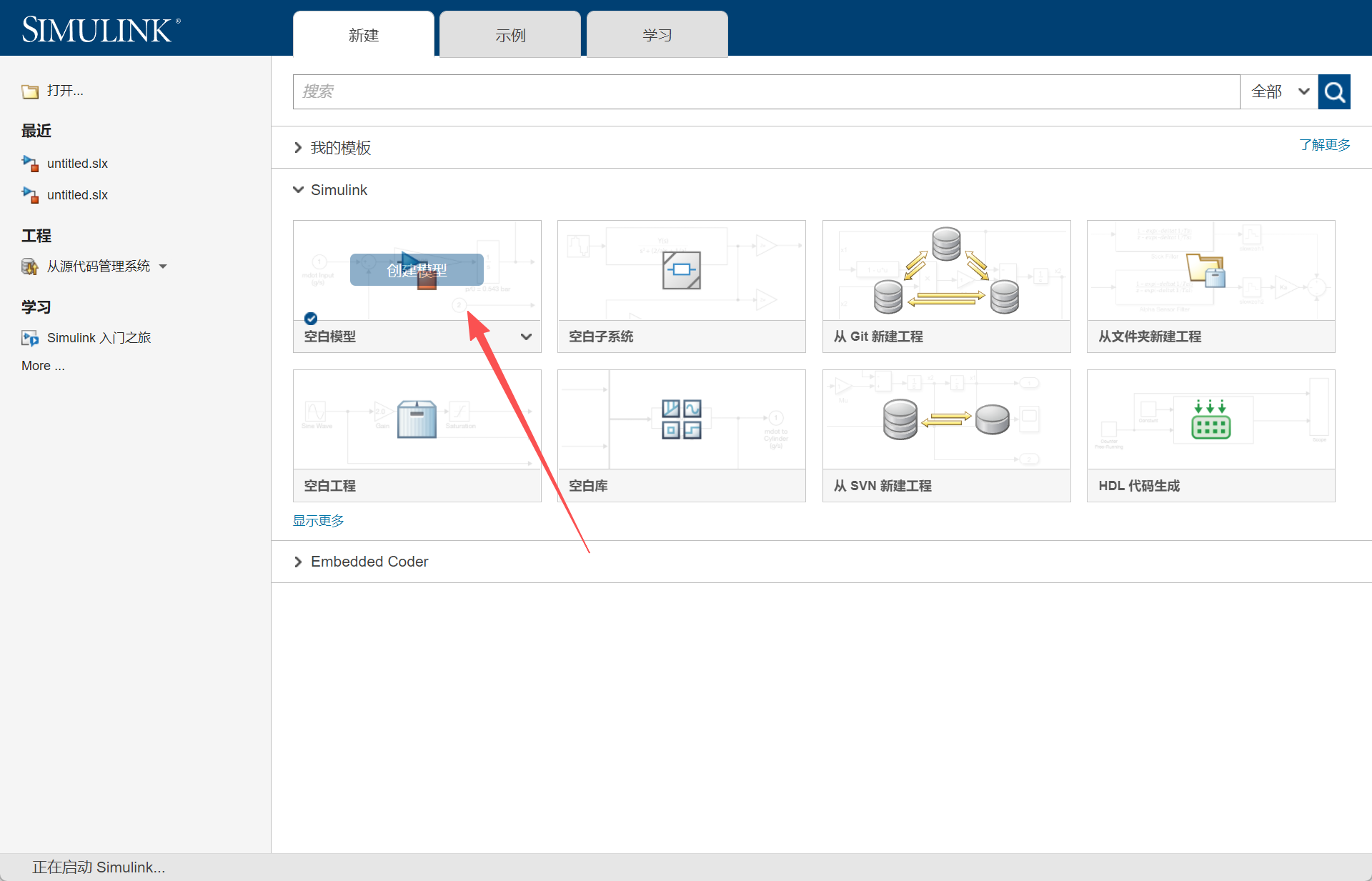Select the 空白子系统 template icon
The width and height of the screenshot is (1372, 881).
681,270
